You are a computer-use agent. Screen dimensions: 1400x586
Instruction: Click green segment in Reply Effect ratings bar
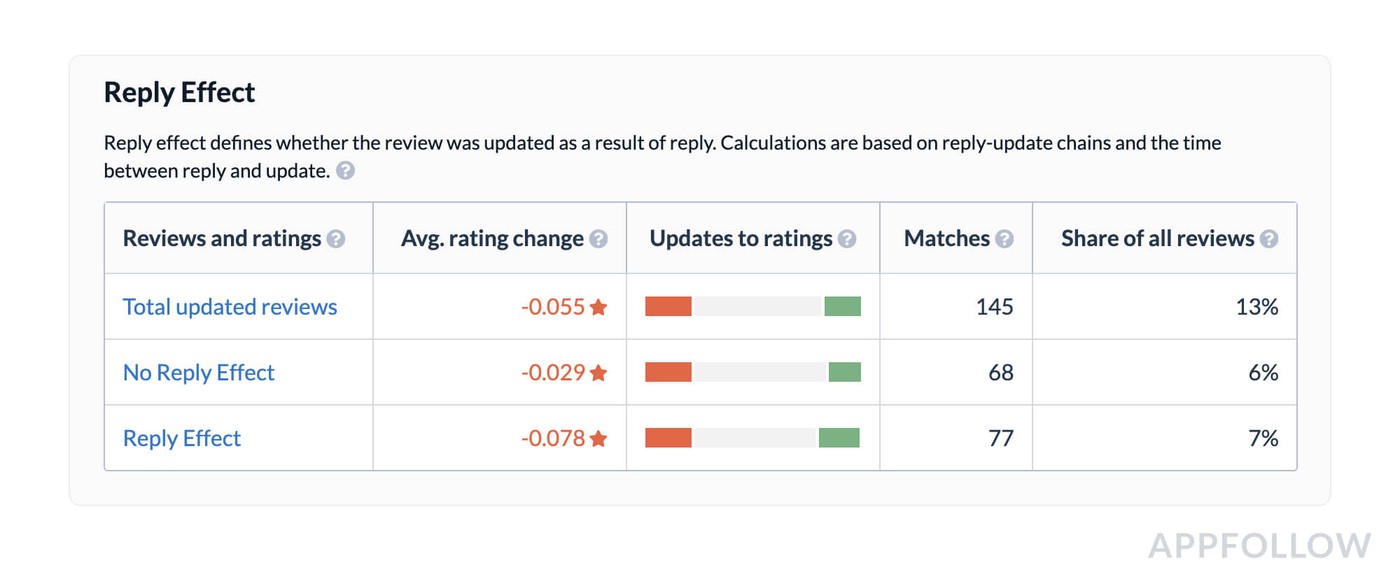tap(839, 438)
